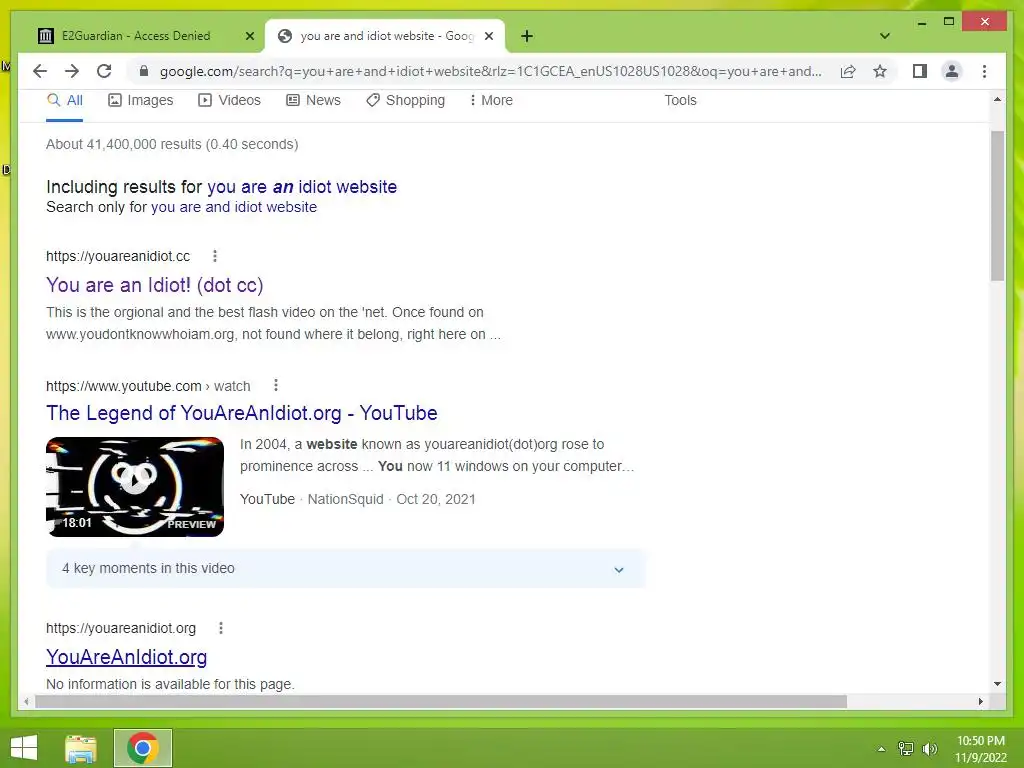Switch to Videos results

pyautogui.click(x=229, y=101)
